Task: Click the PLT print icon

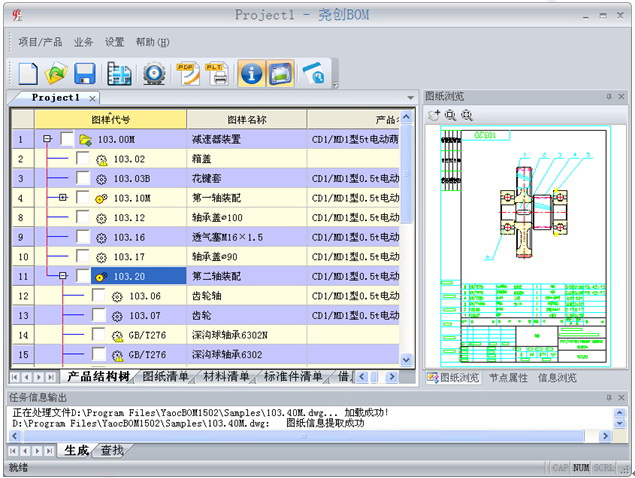Action: [217, 73]
